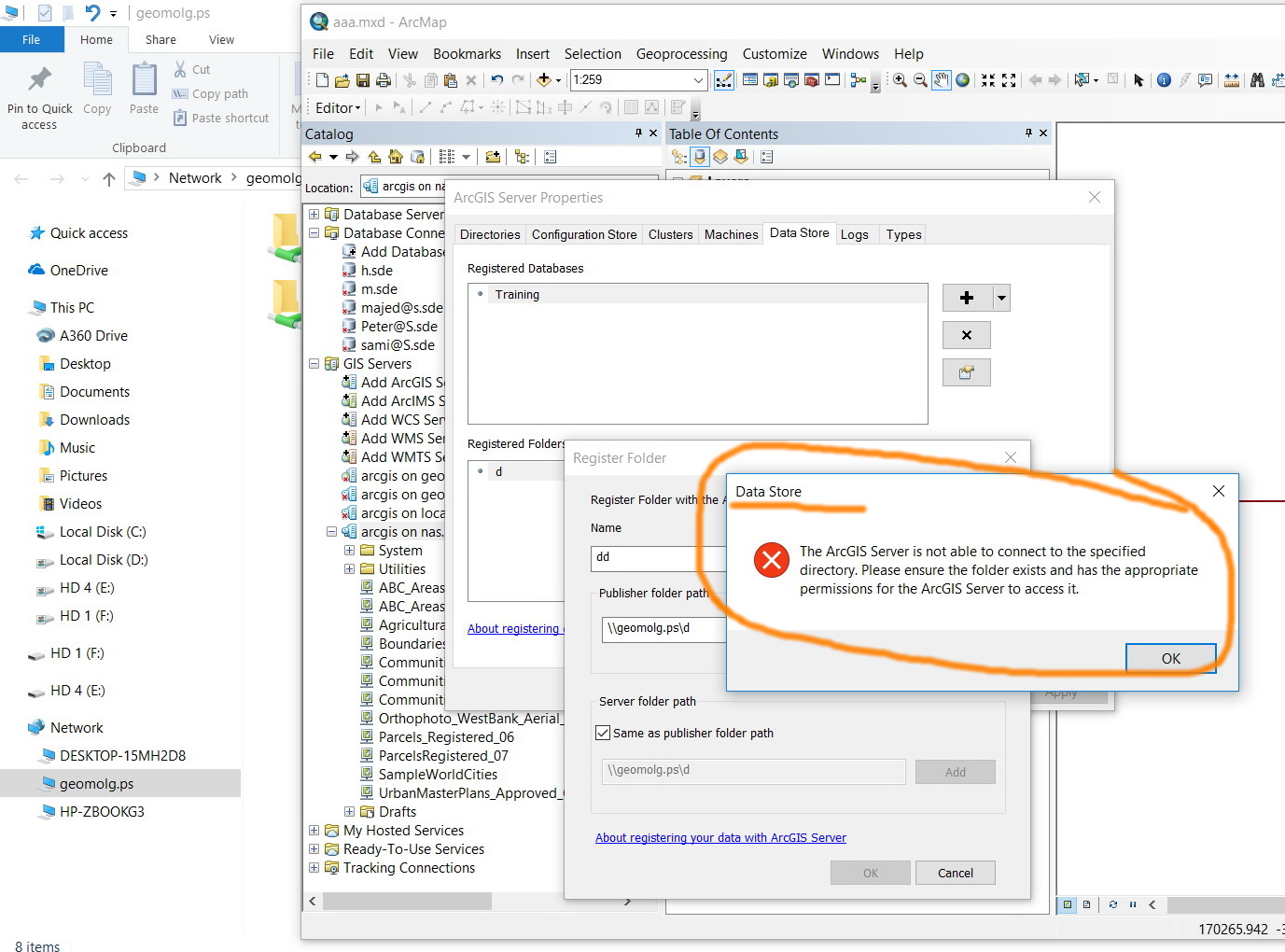Click Fixed Zoom In arrows icon
Screen dimensions: 1285x952
988,80
